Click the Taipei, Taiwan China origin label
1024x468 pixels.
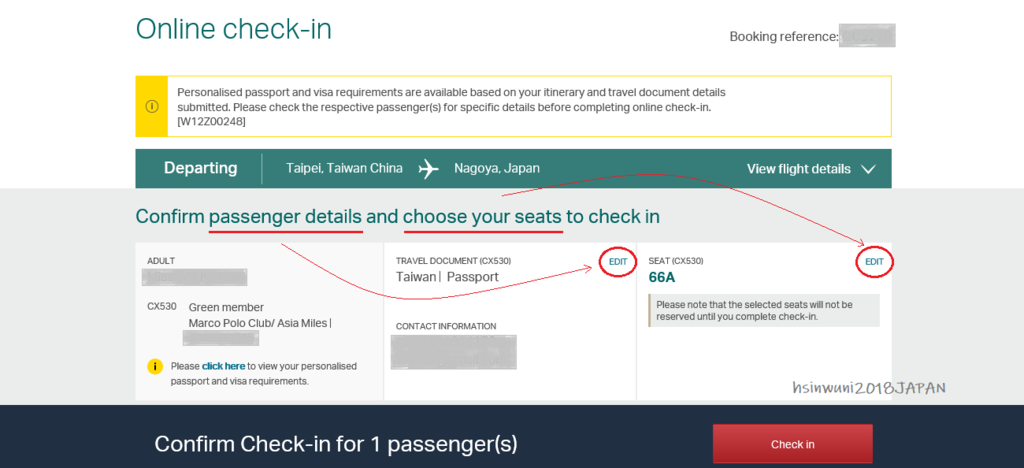pyautogui.click(x=344, y=168)
